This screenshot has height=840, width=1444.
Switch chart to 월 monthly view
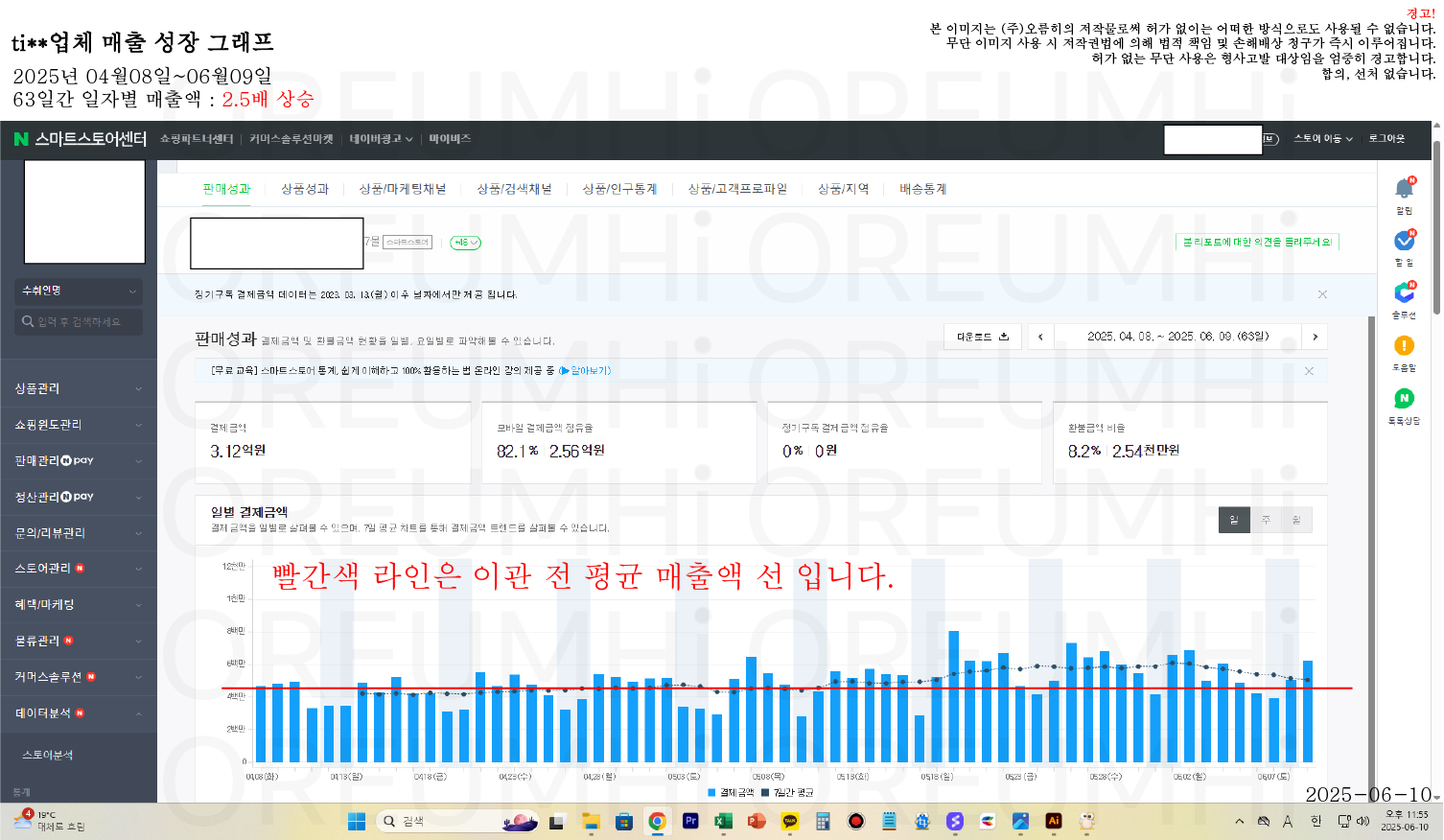pos(1296,520)
